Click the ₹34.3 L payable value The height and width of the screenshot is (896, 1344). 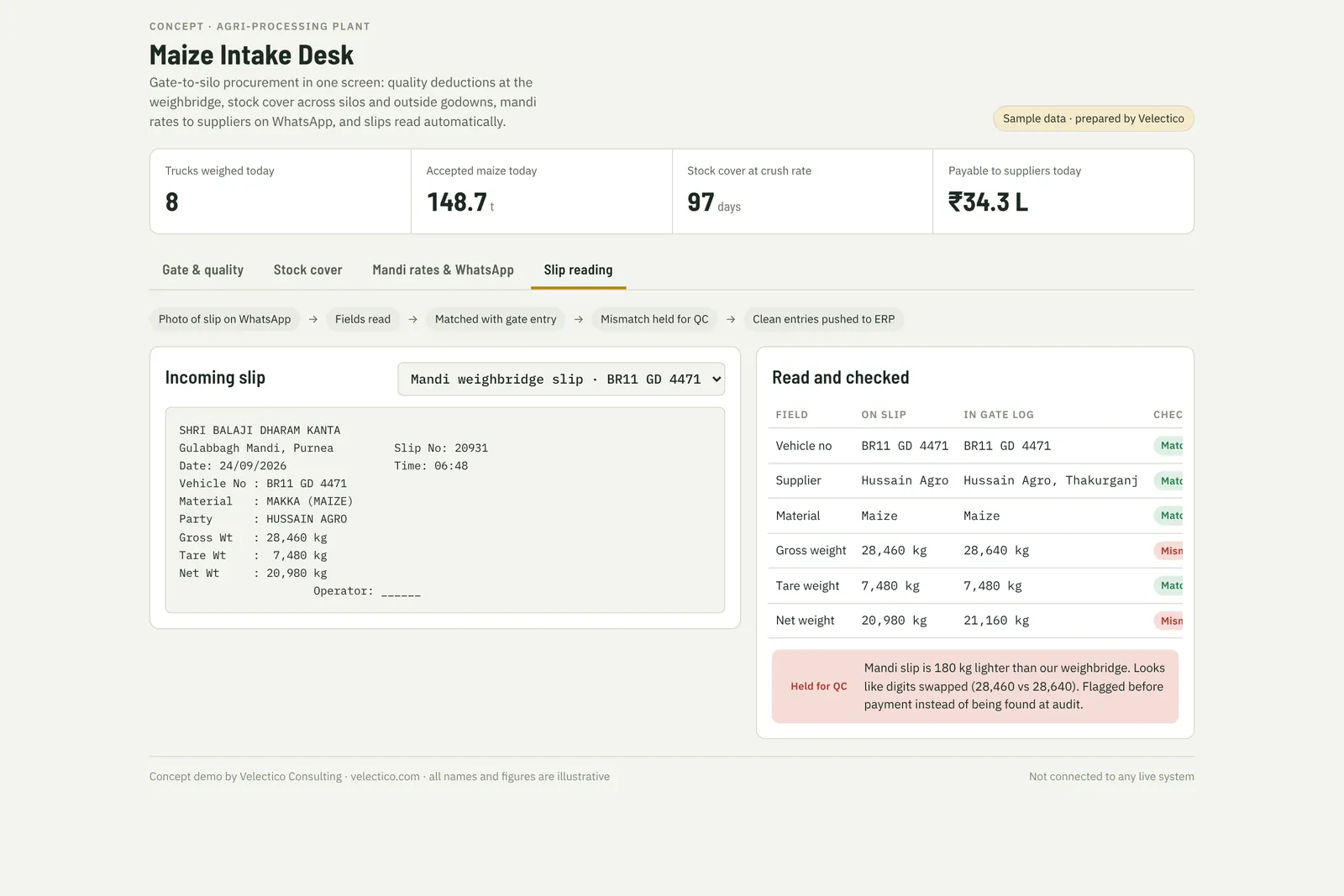click(x=988, y=202)
